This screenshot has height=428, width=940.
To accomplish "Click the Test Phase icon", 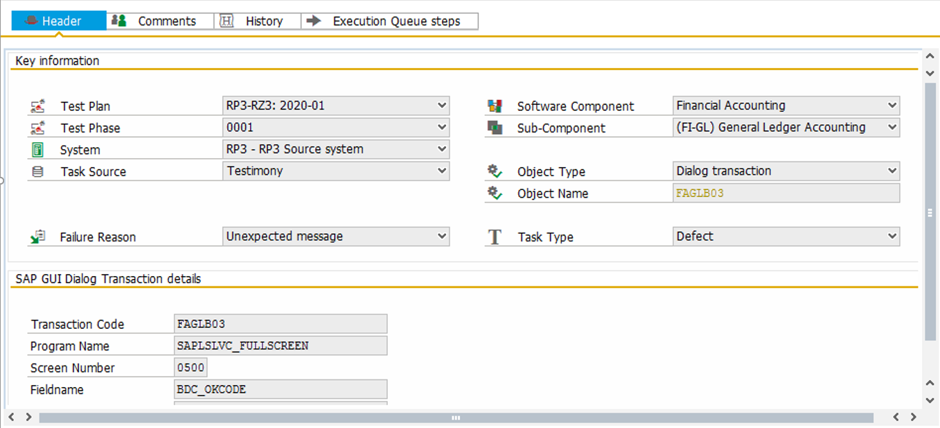I will pyautogui.click(x=38, y=128).
